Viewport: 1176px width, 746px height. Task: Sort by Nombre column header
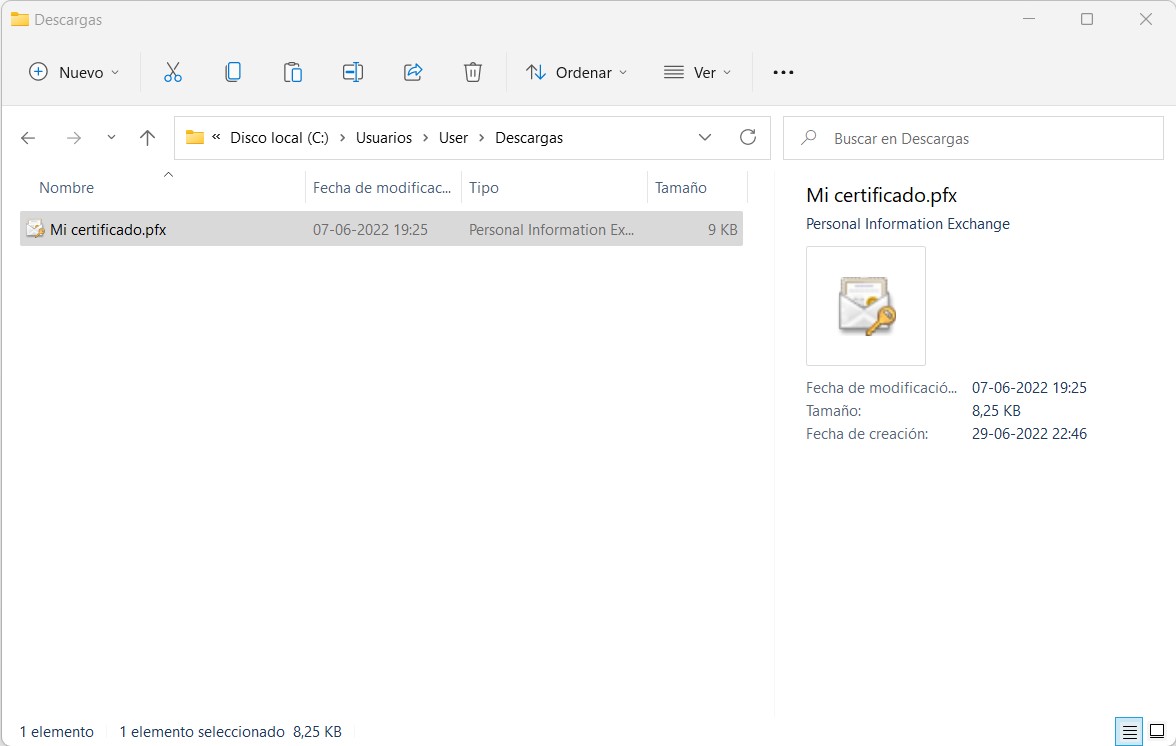[x=66, y=187]
